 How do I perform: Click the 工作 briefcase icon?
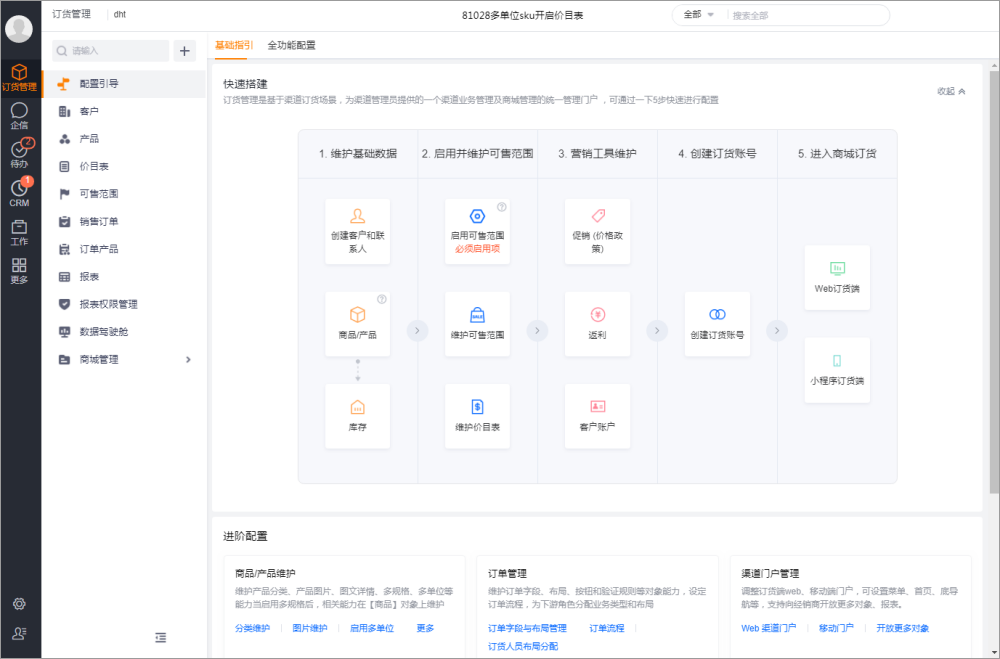click(19, 231)
